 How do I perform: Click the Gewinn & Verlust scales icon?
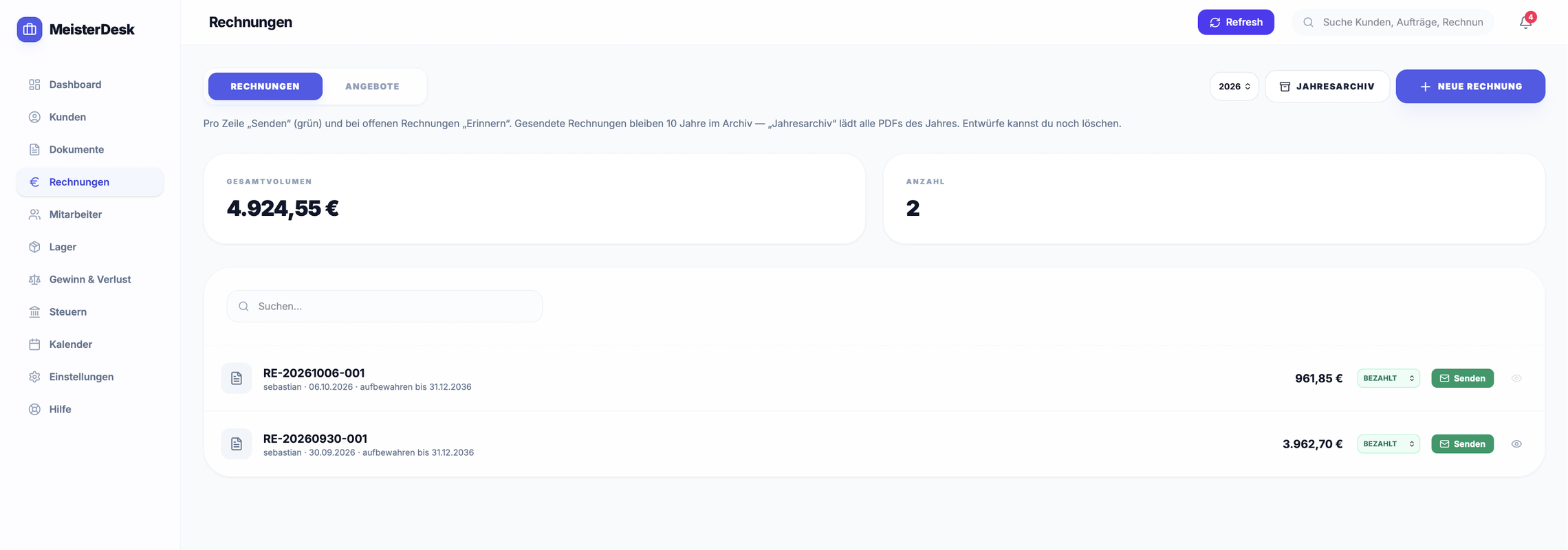click(x=34, y=279)
